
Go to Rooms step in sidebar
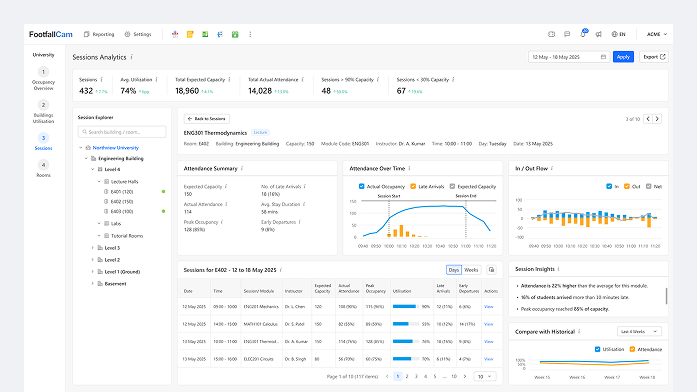click(x=43, y=169)
